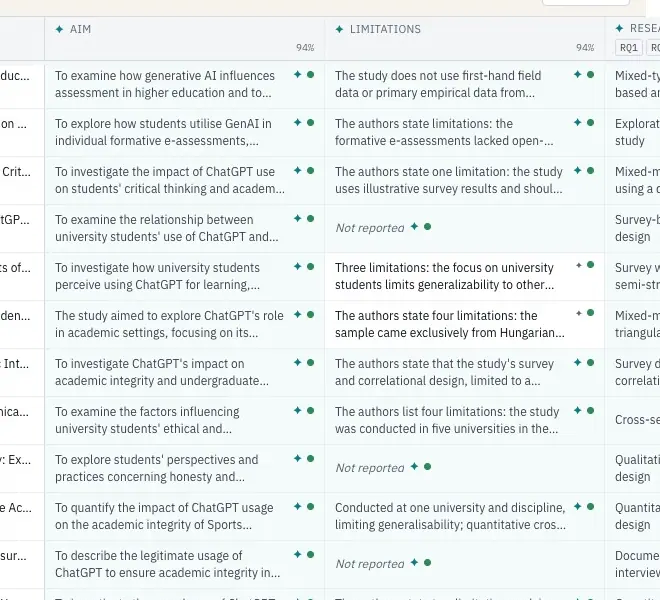Viewport: 660px width, 600px height.
Task: Select first 'Not reported' limitations text
Action: pyautogui.click(x=370, y=228)
